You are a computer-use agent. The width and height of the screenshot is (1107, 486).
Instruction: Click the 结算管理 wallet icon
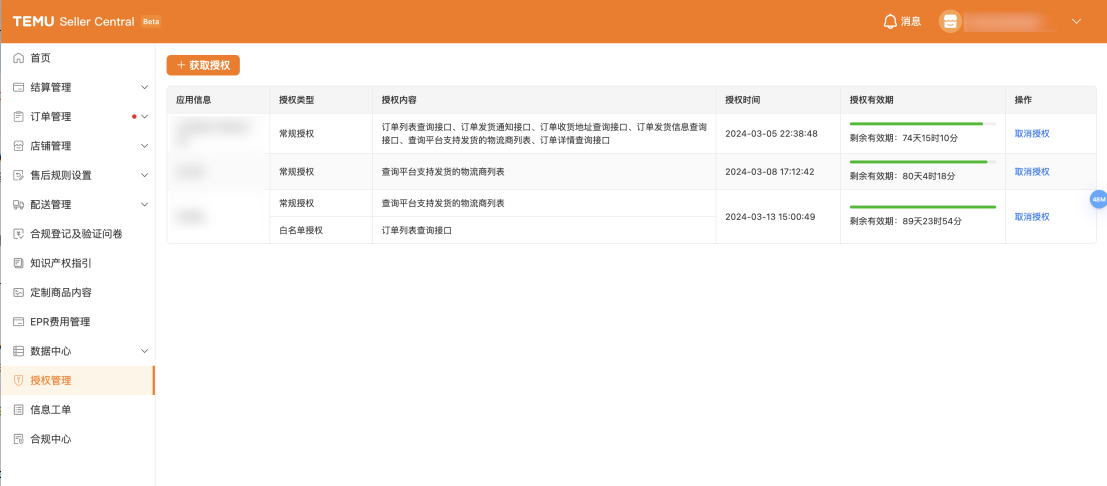(x=18, y=87)
